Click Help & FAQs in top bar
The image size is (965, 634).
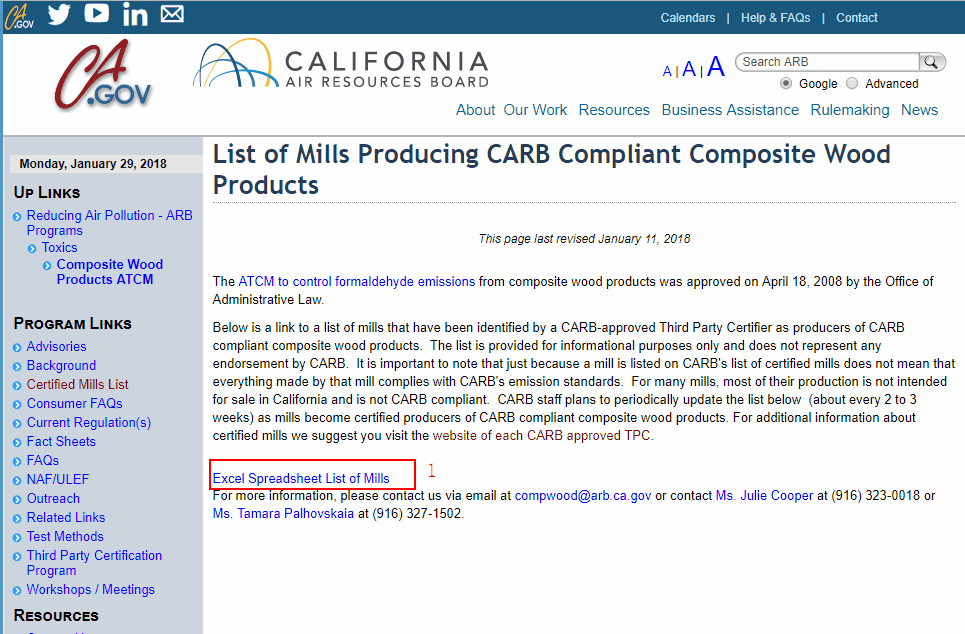[x=775, y=18]
